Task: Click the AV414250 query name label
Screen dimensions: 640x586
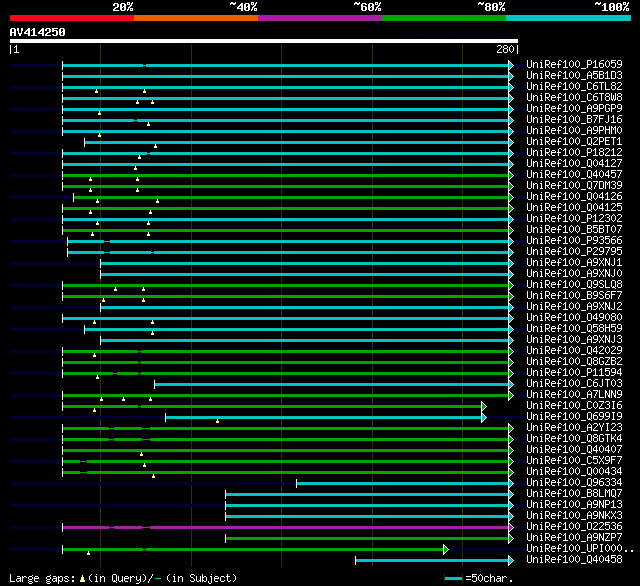Action: 38,32
